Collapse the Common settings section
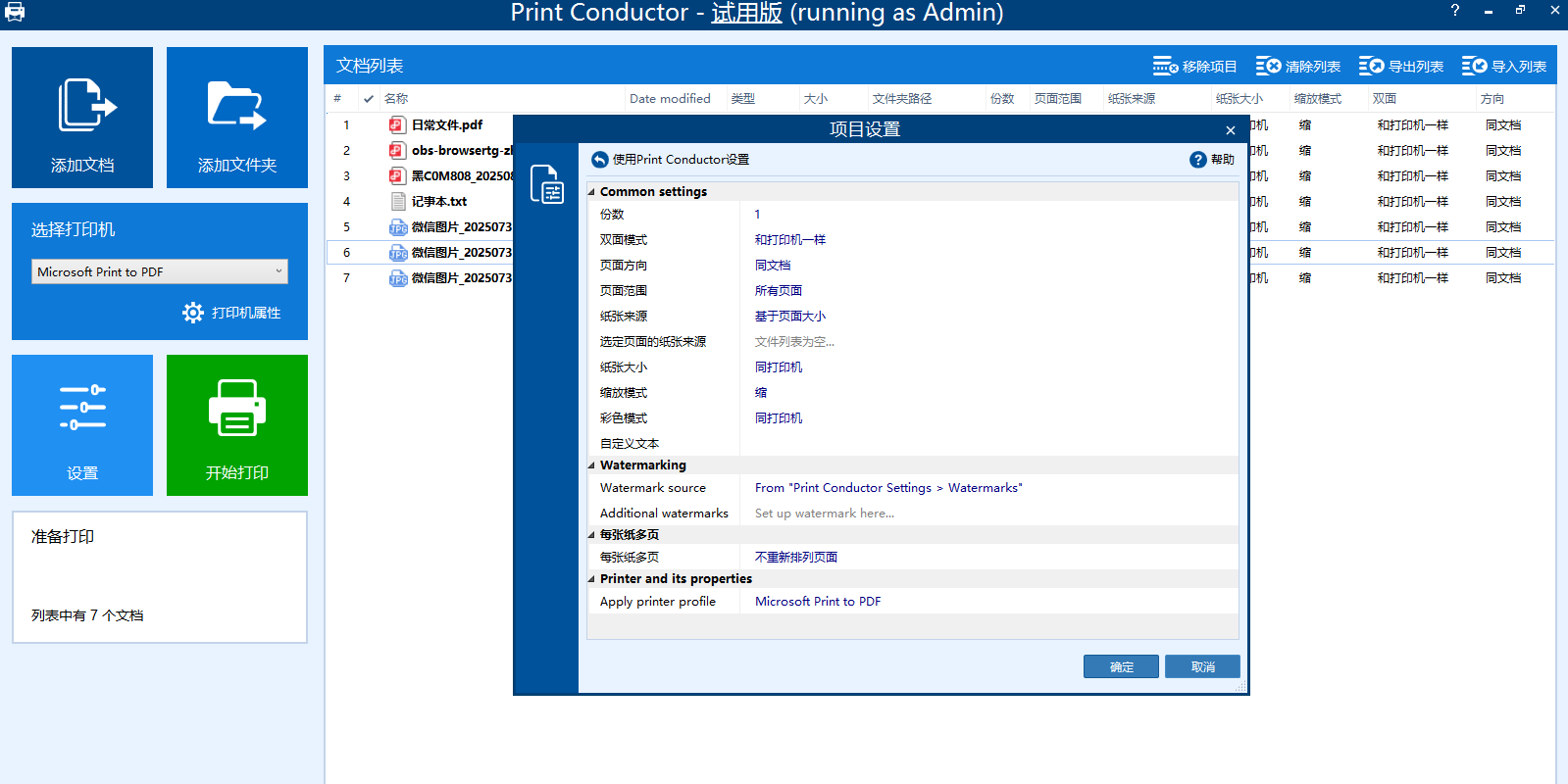 pos(591,192)
